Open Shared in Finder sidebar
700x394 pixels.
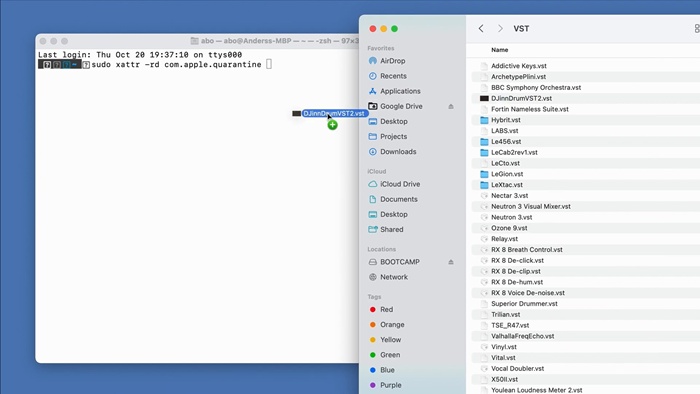pyautogui.click(x=392, y=229)
